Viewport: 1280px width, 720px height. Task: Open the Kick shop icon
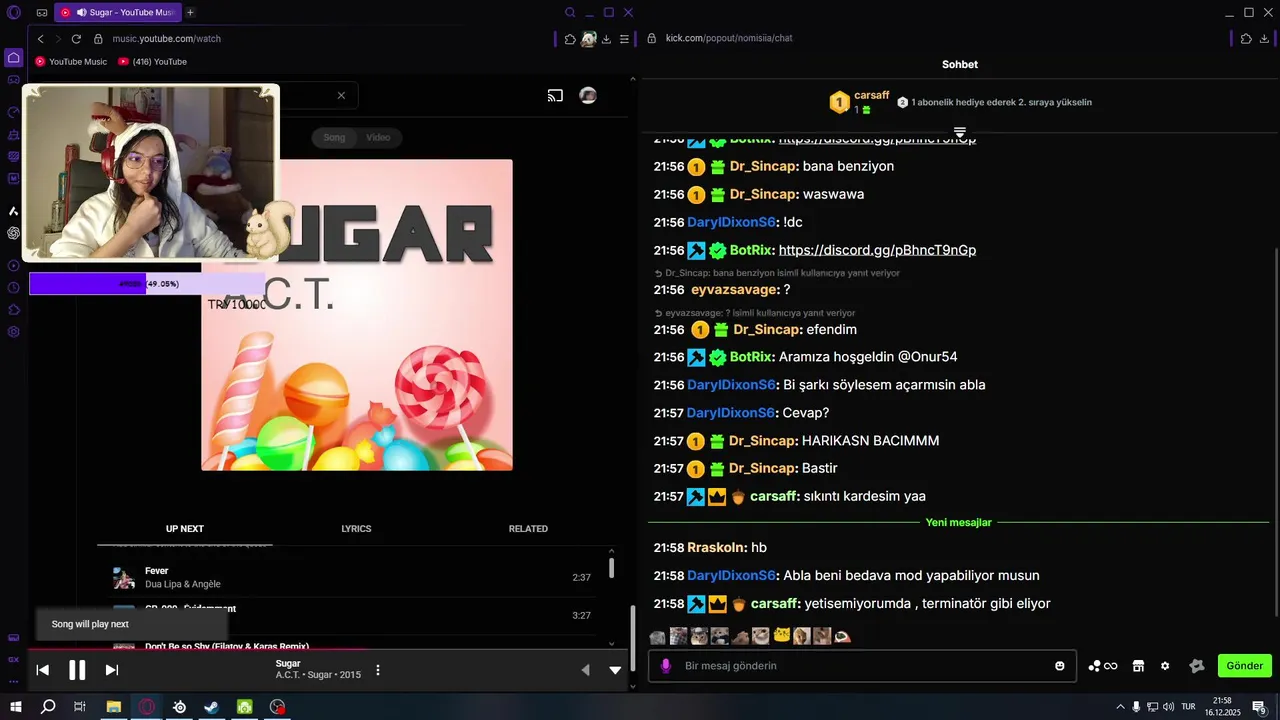coord(1138,666)
